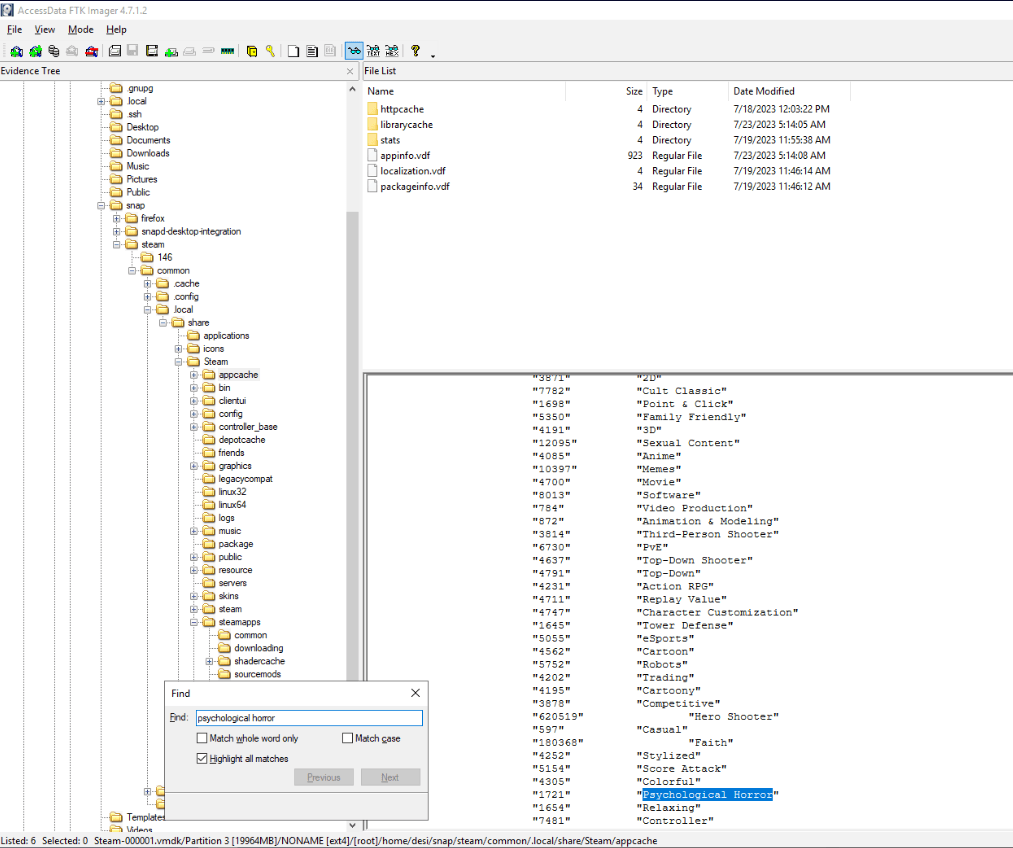Switch viewer to Hex mode icon
Viewport: 1013px width, 848px height.
coord(392,51)
